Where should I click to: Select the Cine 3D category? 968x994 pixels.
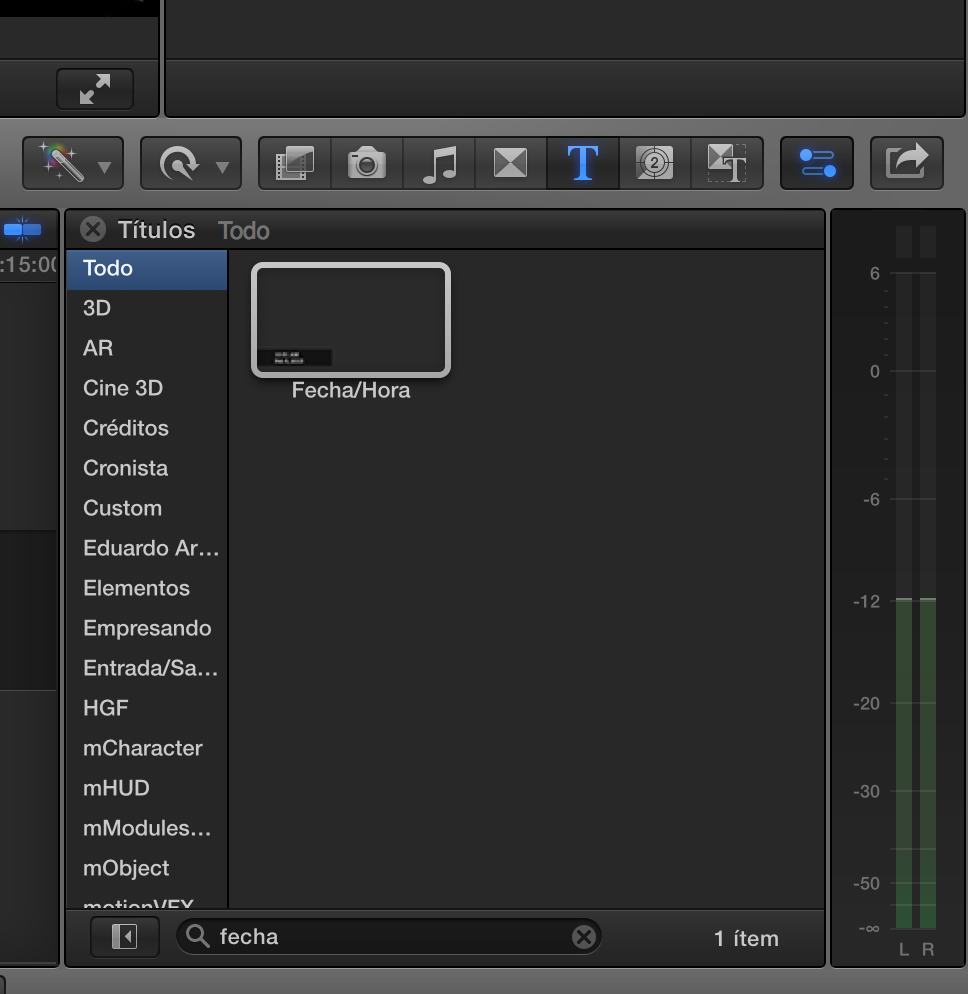pos(123,388)
